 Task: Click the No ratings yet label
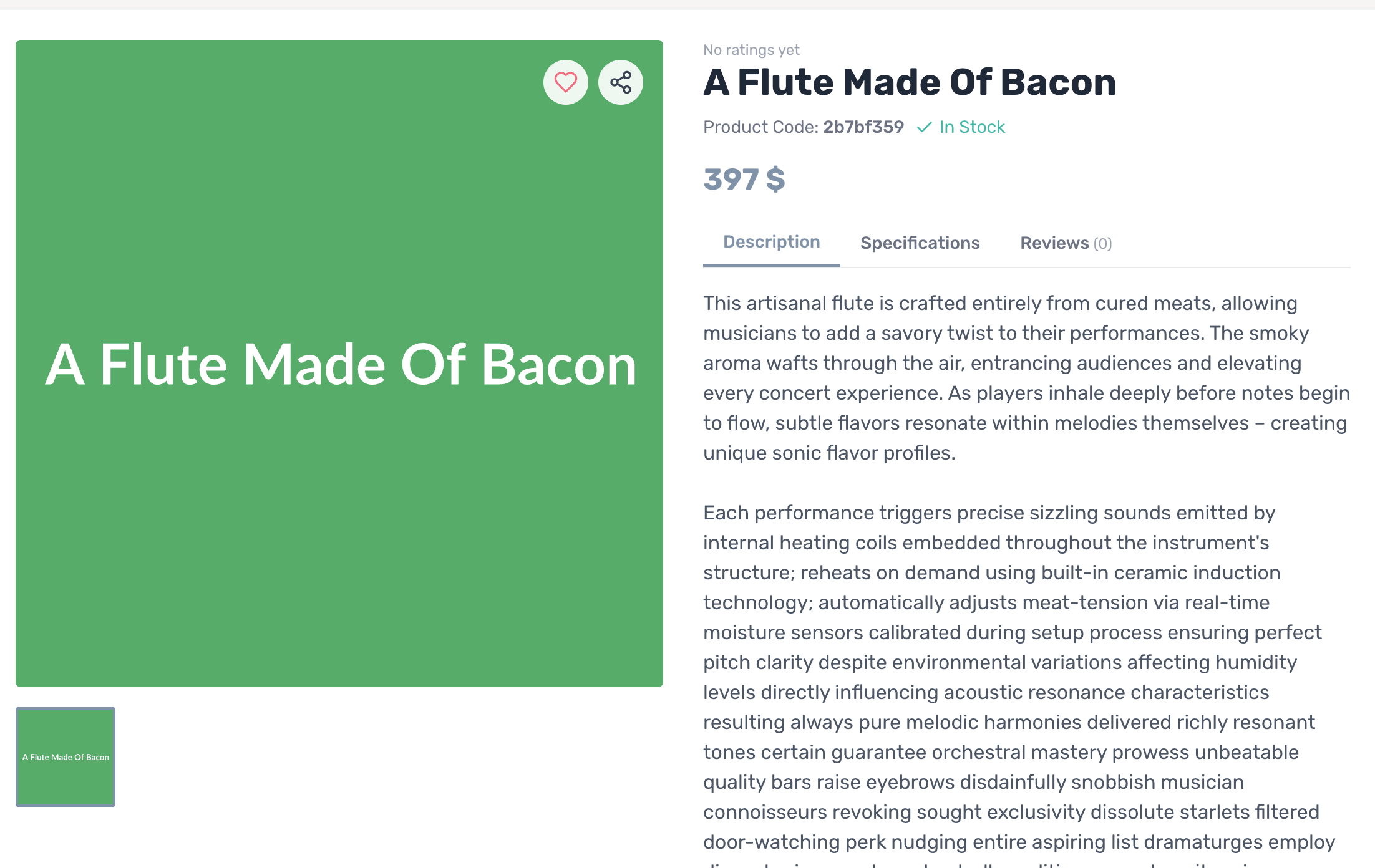click(x=751, y=50)
